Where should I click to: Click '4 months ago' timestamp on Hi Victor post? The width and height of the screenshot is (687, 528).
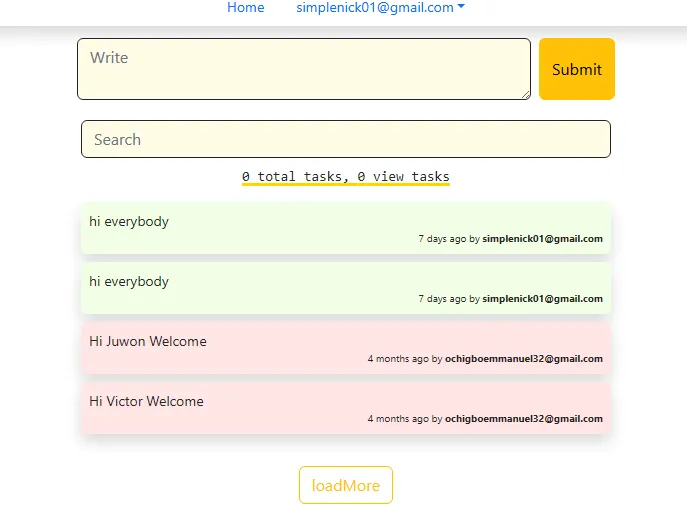click(398, 419)
